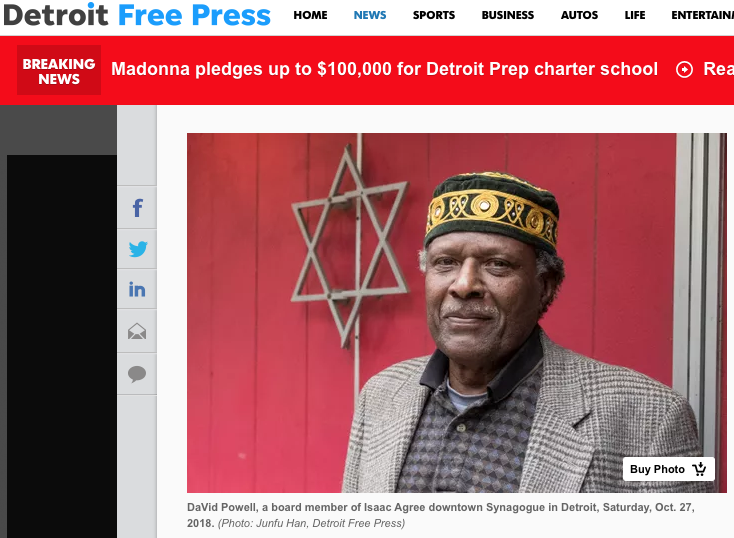The width and height of the screenshot is (734, 538).
Task: Share article on LinkedIn
Action: (x=137, y=289)
